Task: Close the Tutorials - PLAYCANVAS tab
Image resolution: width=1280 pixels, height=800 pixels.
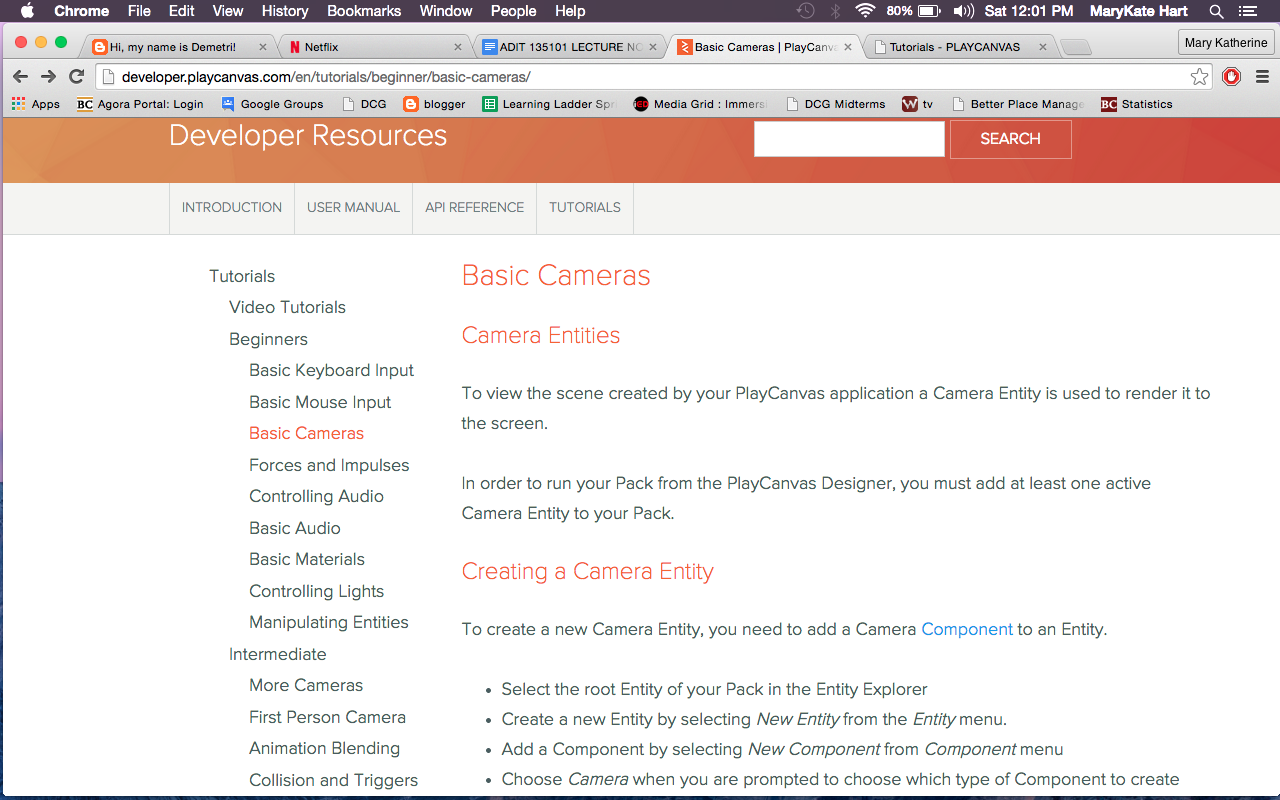Action: (x=1043, y=47)
